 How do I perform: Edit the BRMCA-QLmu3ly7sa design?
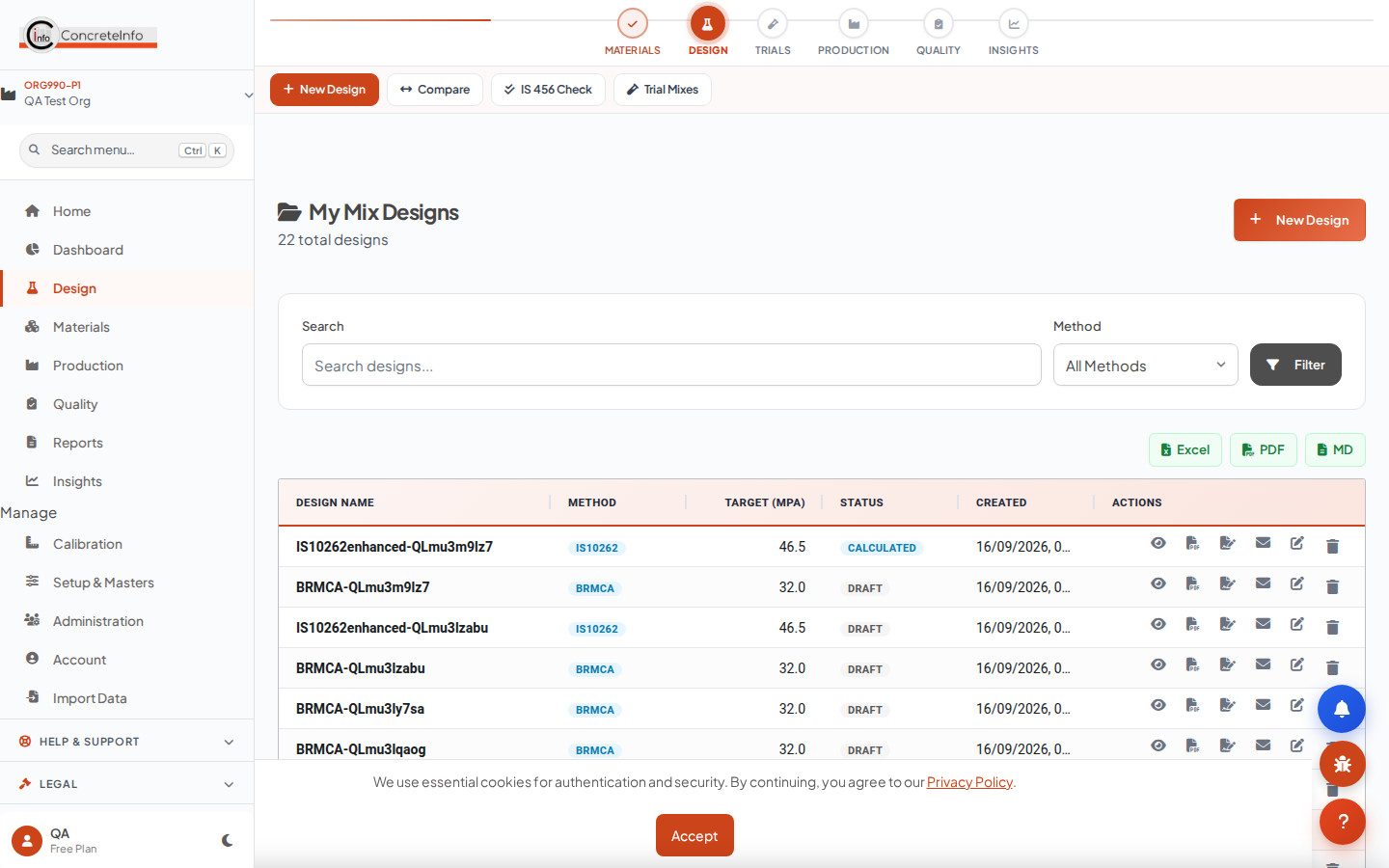coord(1297,705)
